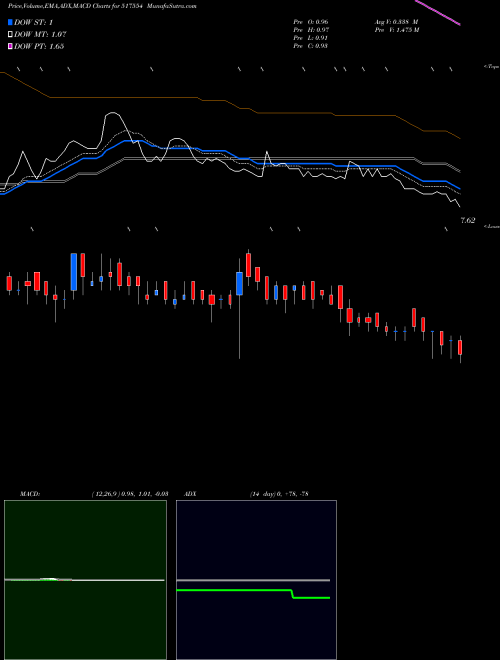Click the blue DOW ST legend square
Screen dimensions: 500x660
click(x=10, y=22)
